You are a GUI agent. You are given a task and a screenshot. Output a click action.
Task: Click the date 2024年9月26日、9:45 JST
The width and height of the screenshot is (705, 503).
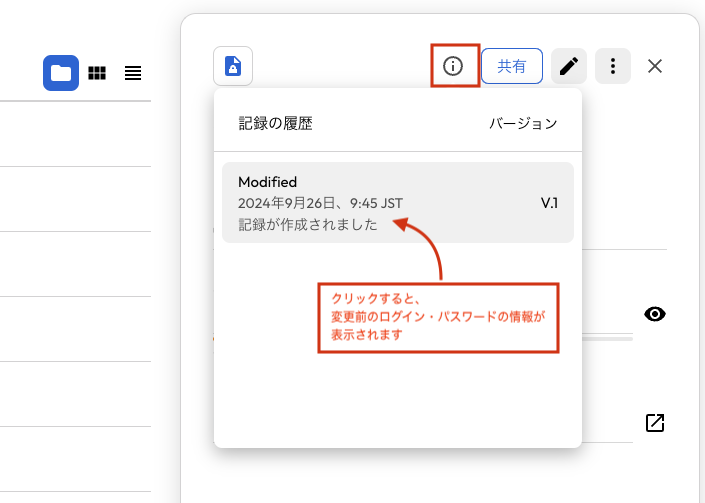point(320,203)
